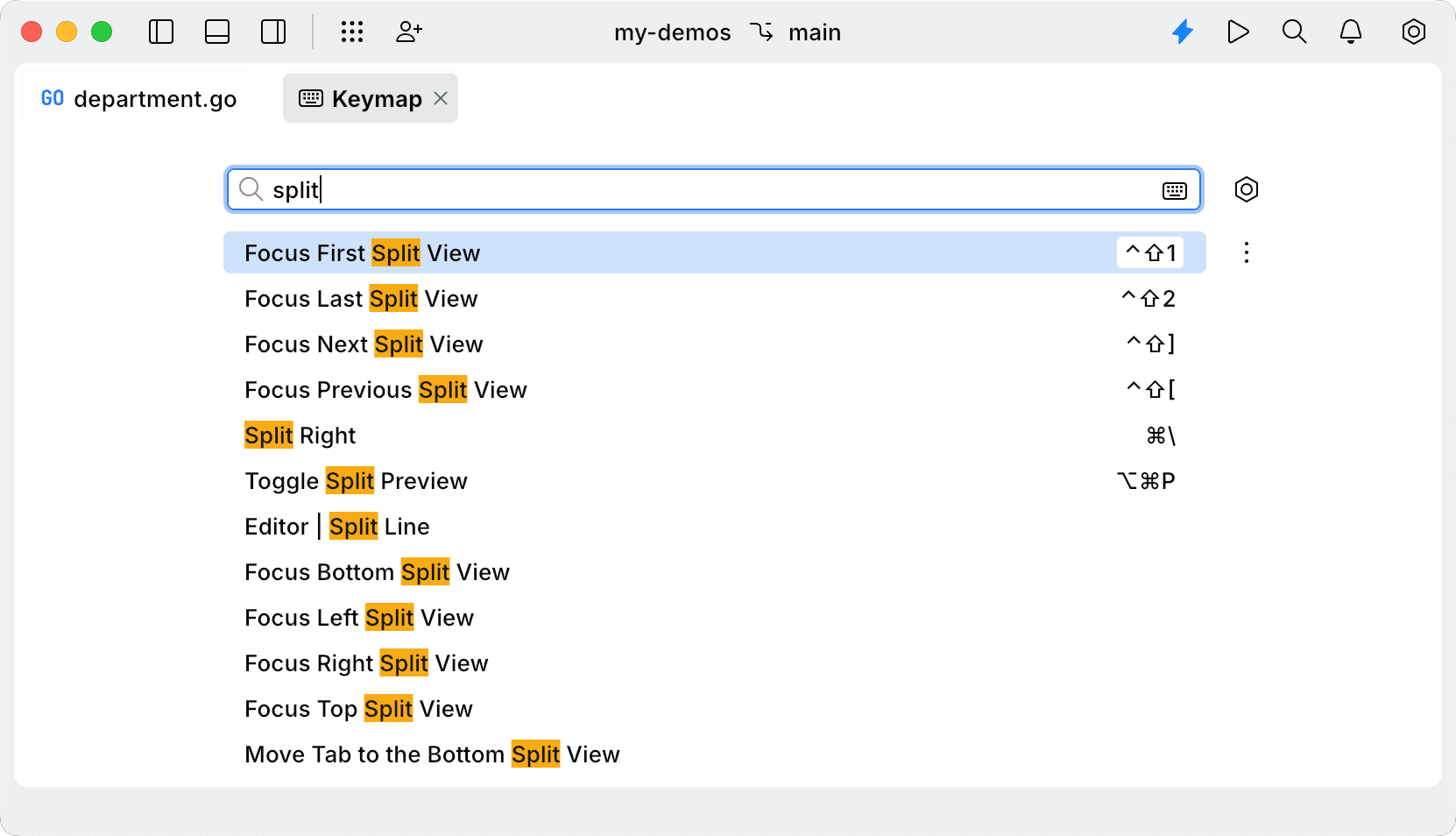Toggle the left panel visibility
The height and width of the screenshot is (836, 1456).
tap(161, 32)
